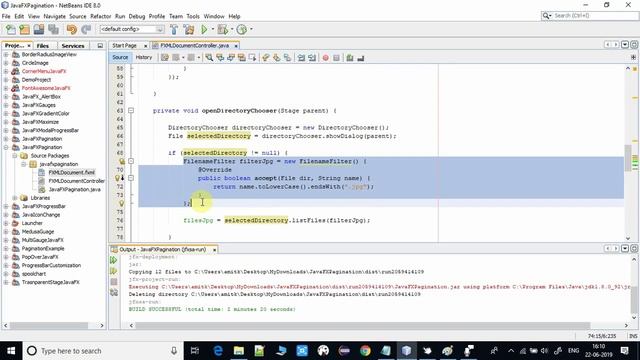Click the Stop icon in Output panel

click(113, 282)
